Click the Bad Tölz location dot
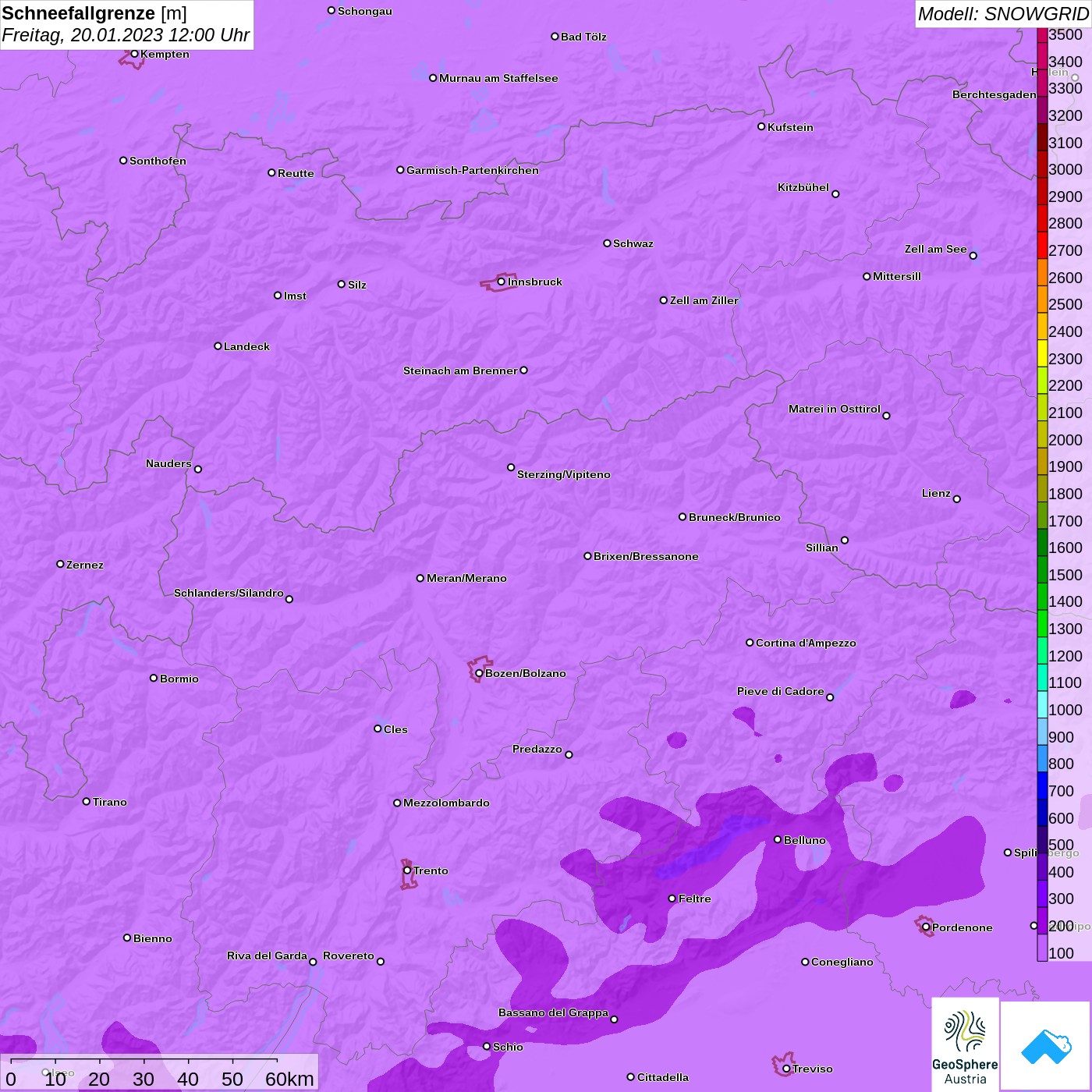Screen dimensions: 1092x1092 click(555, 37)
